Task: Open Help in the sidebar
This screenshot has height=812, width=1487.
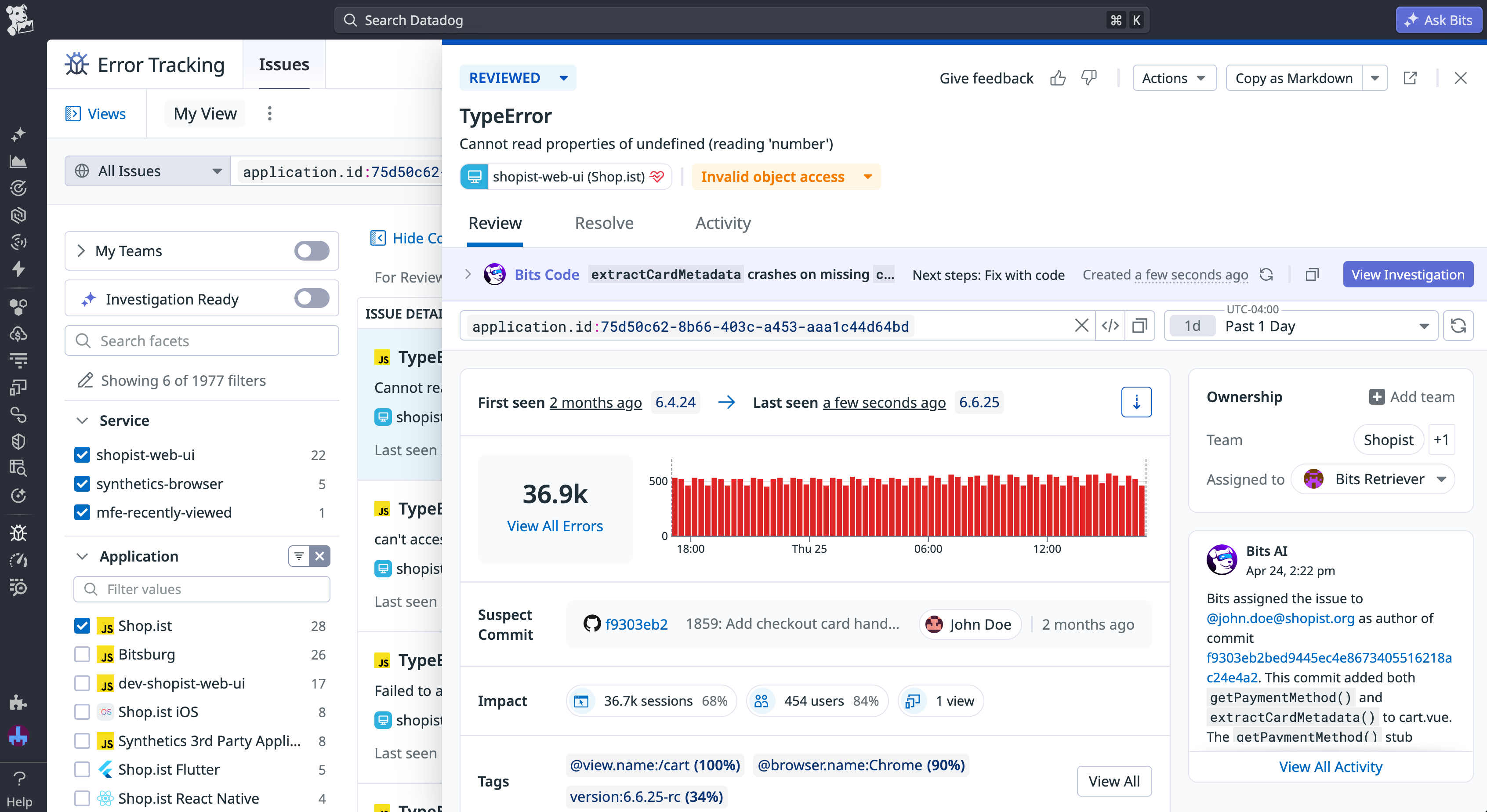Action: (x=19, y=789)
